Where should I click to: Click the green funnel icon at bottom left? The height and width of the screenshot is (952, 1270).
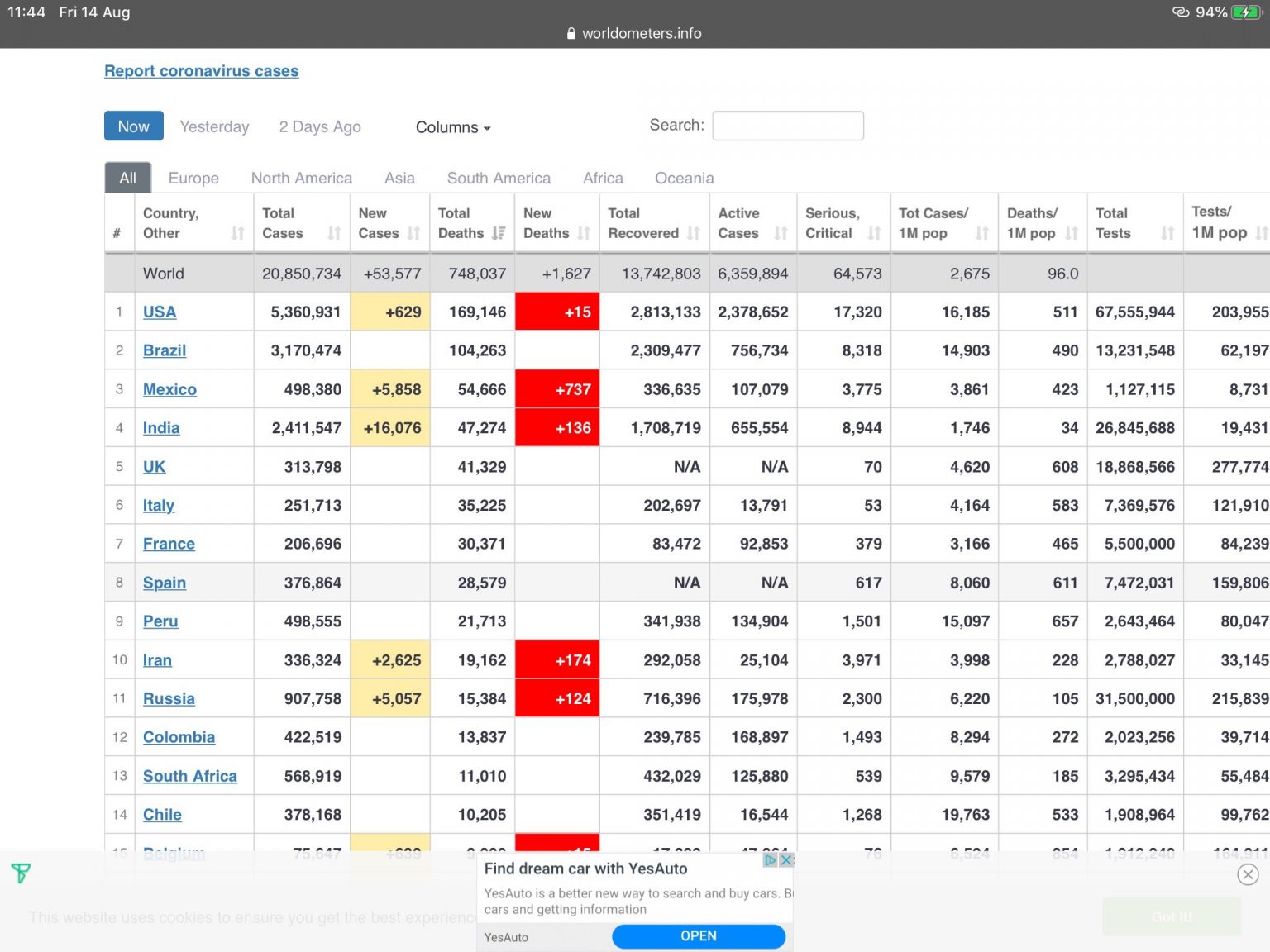pyautogui.click(x=21, y=873)
